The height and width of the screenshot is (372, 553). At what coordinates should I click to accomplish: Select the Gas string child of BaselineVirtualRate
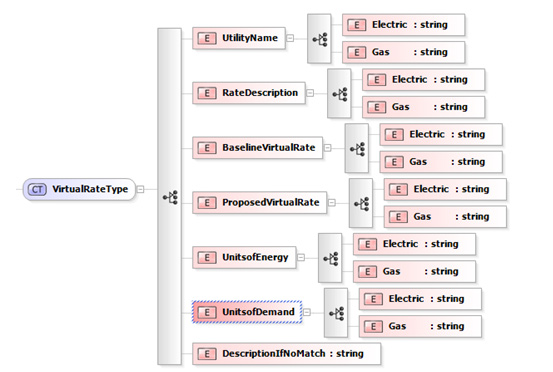pyautogui.click(x=441, y=162)
